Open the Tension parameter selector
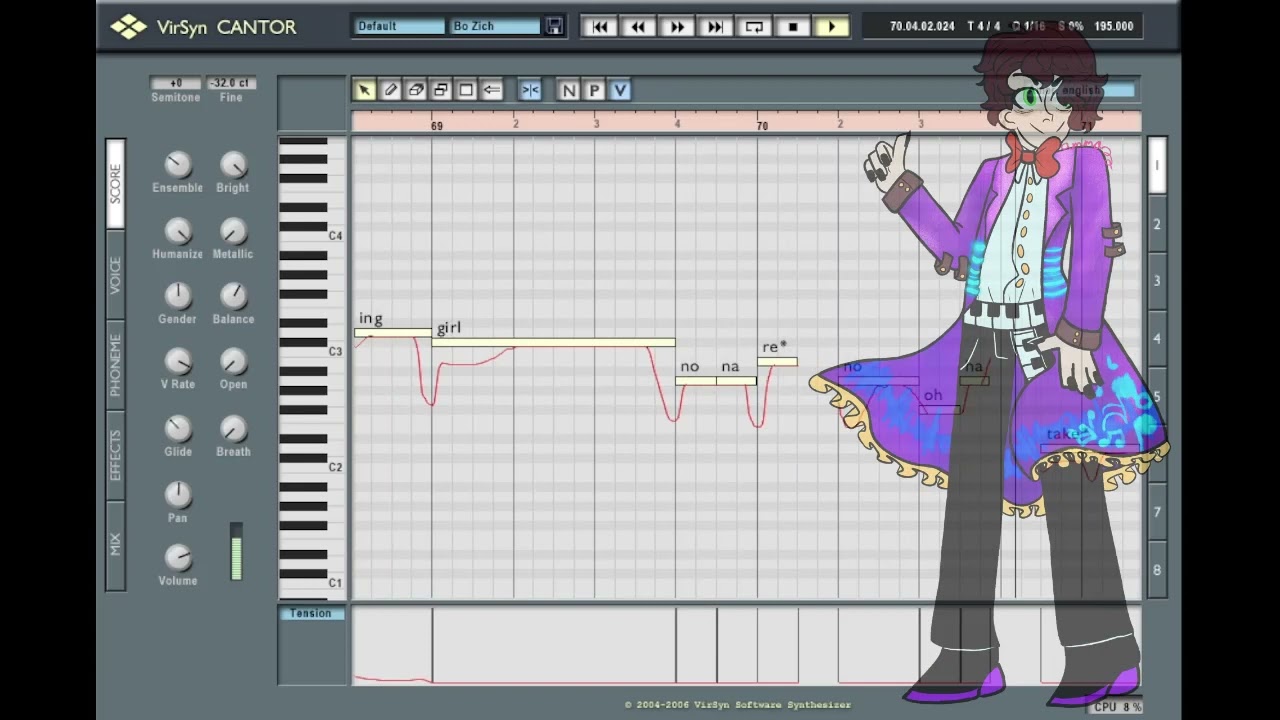1280x720 pixels. click(311, 613)
